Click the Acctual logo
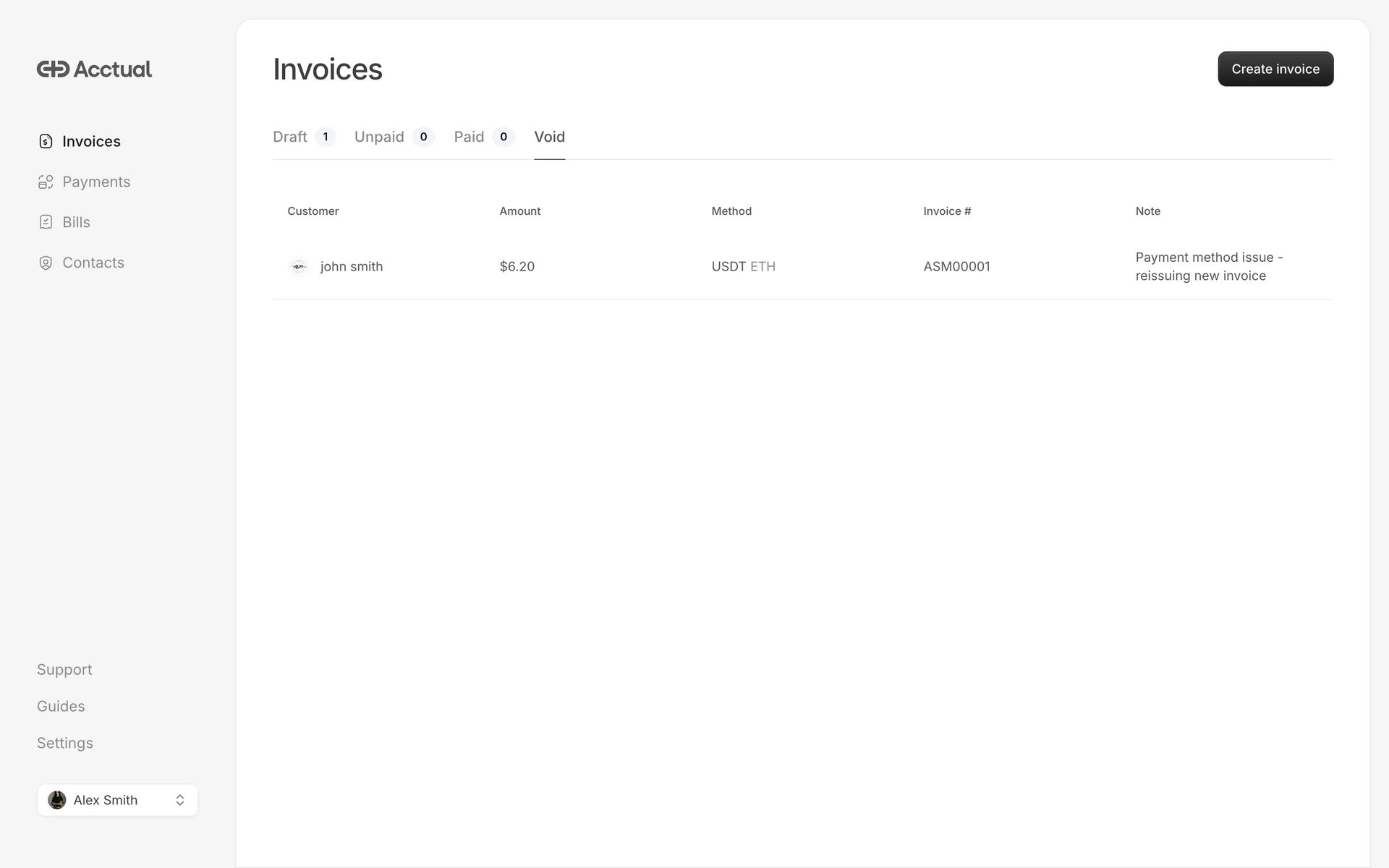This screenshot has width=1389, height=868. pos(94,69)
